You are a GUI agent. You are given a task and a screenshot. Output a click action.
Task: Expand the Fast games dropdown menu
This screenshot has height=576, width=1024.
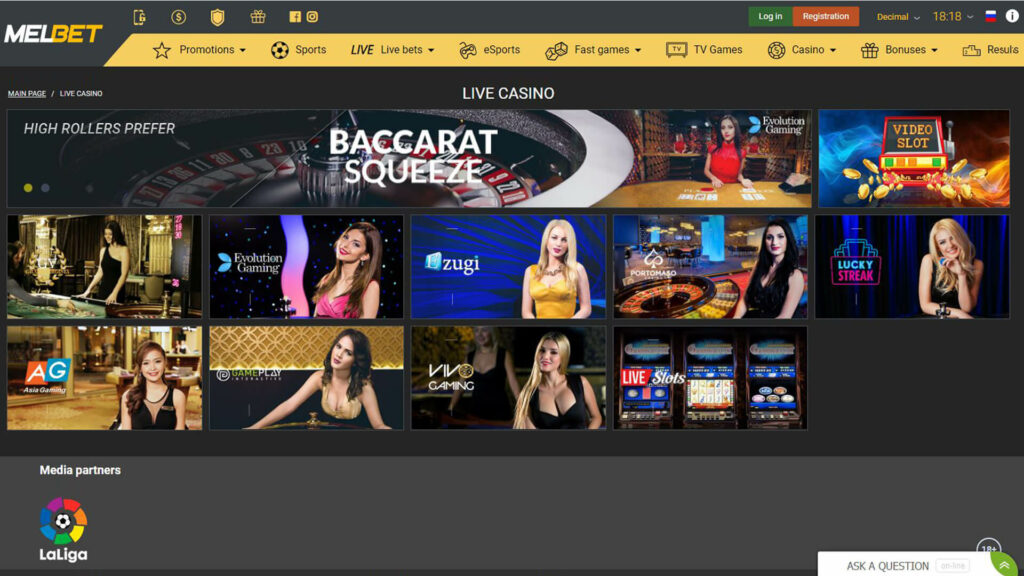pyautogui.click(x=607, y=50)
